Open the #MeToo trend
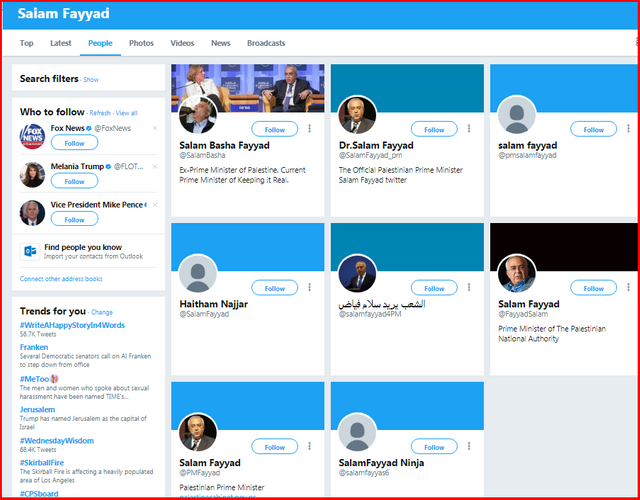 coord(34,379)
